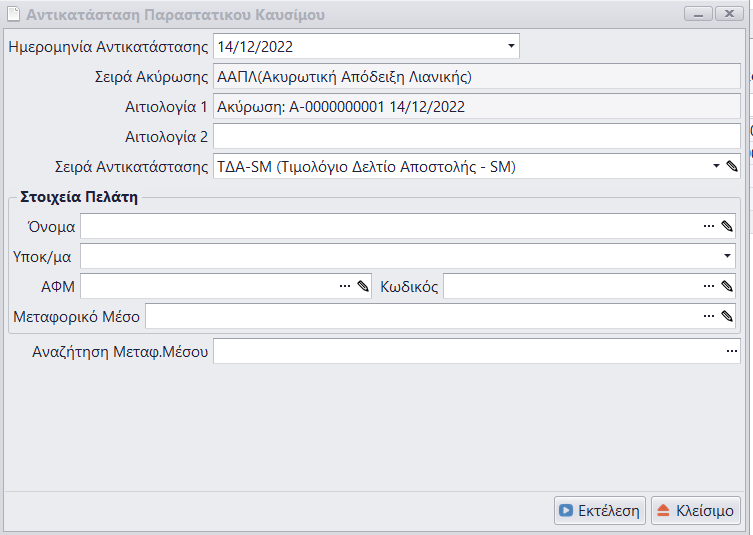Viewport: 753px width, 535px height.
Task: Open the Όνομα lookup via ellipsis button
Action: click(709, 227)
